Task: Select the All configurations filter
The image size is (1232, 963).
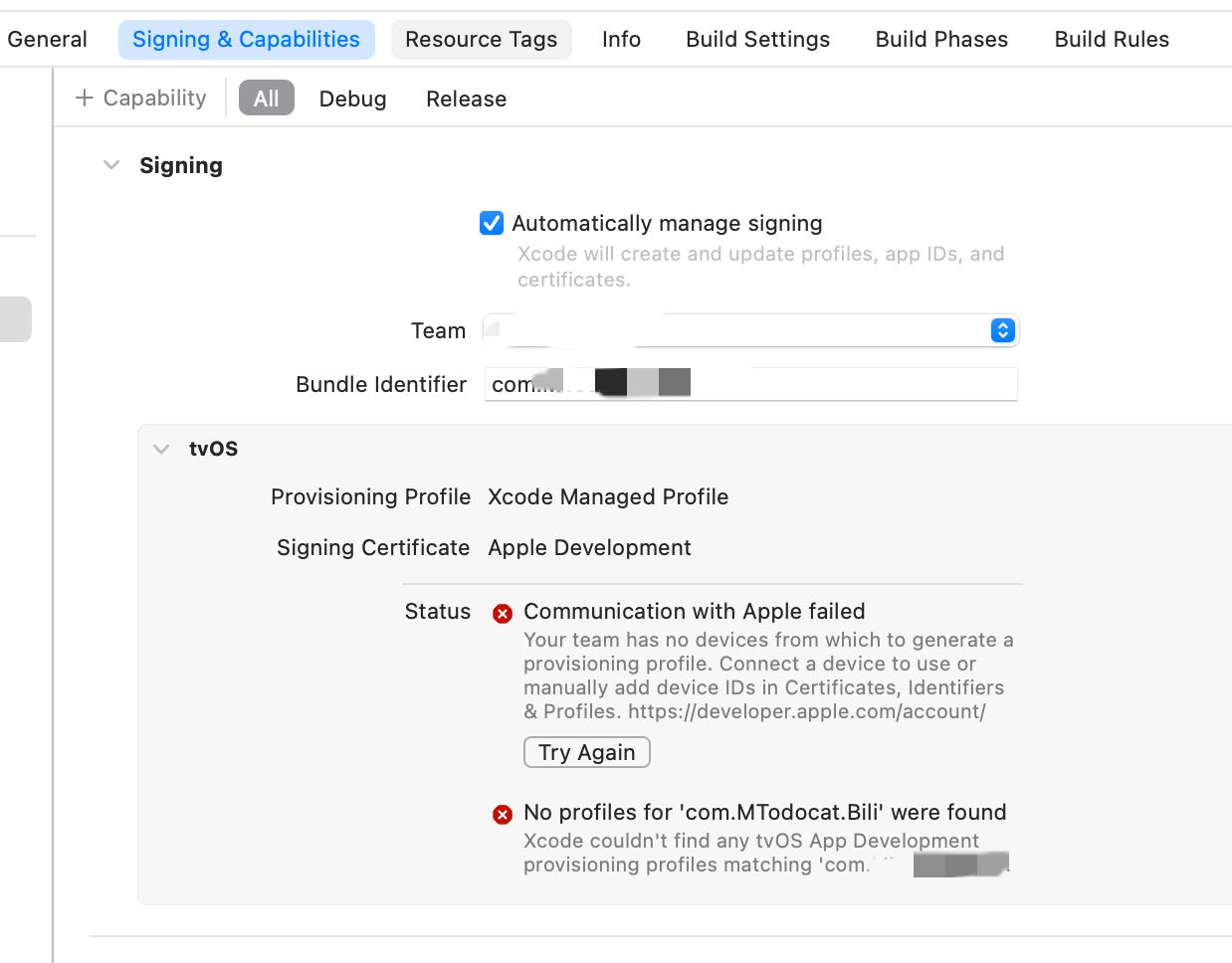Action: pyautogui.click(x=266, y=98)
